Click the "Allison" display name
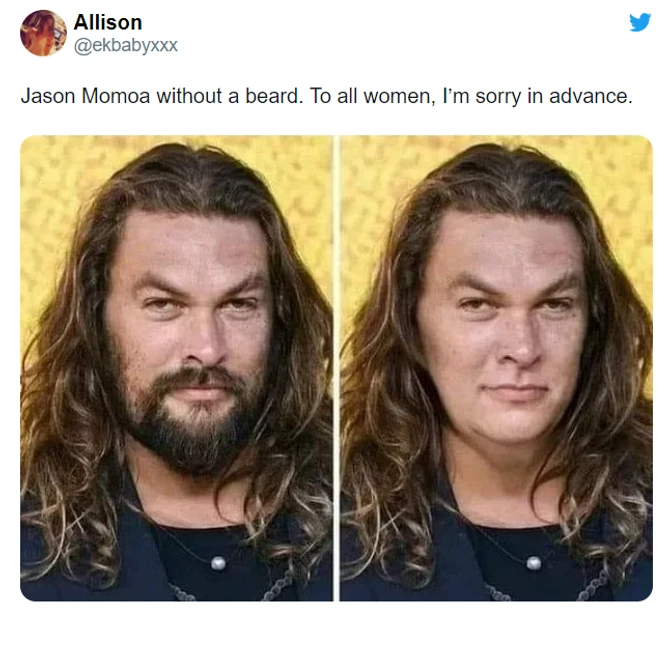The image size is (670, 658). click(108, 22)
